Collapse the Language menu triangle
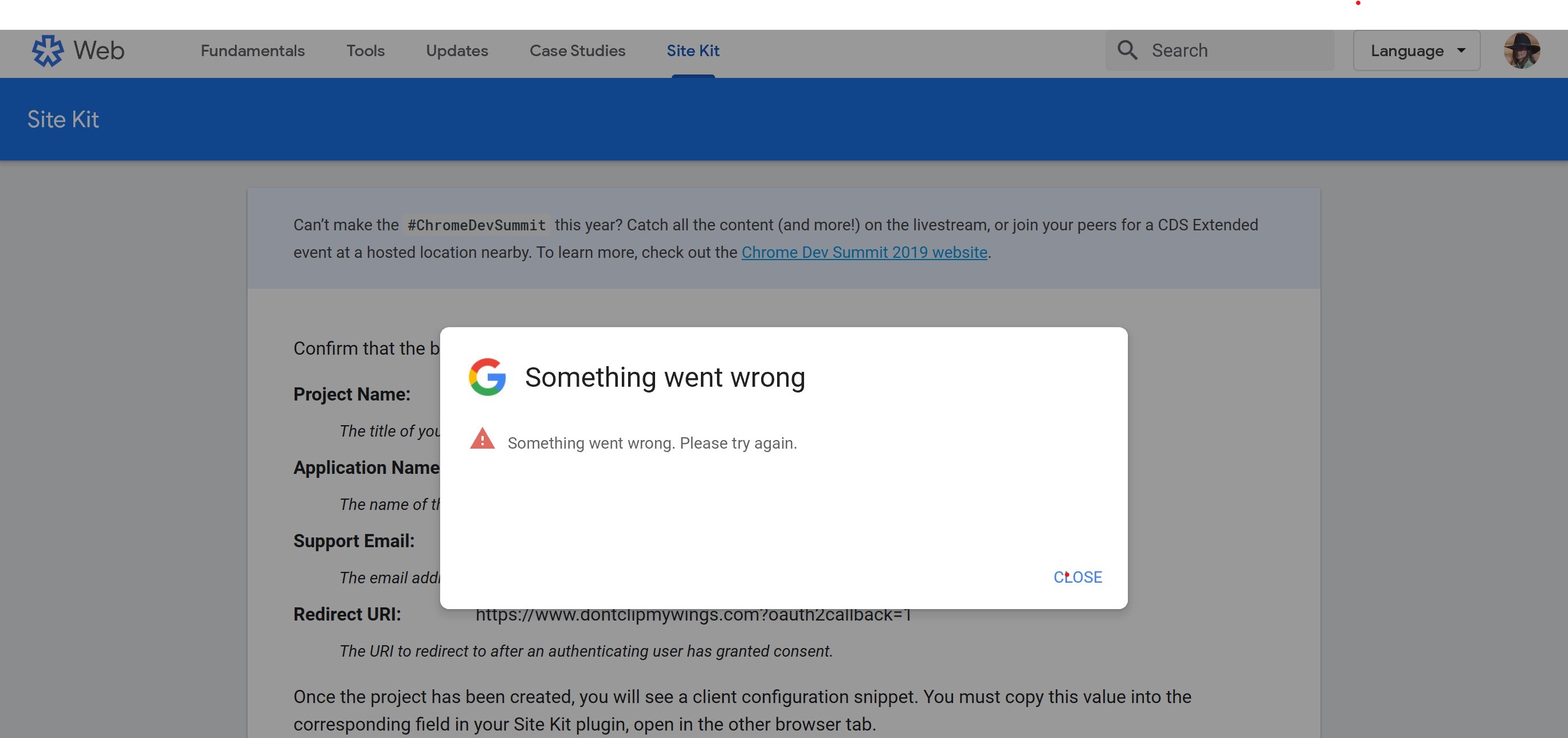Image resolution: width=1568 pixels, height=738 pixels. coord(1461,52)
